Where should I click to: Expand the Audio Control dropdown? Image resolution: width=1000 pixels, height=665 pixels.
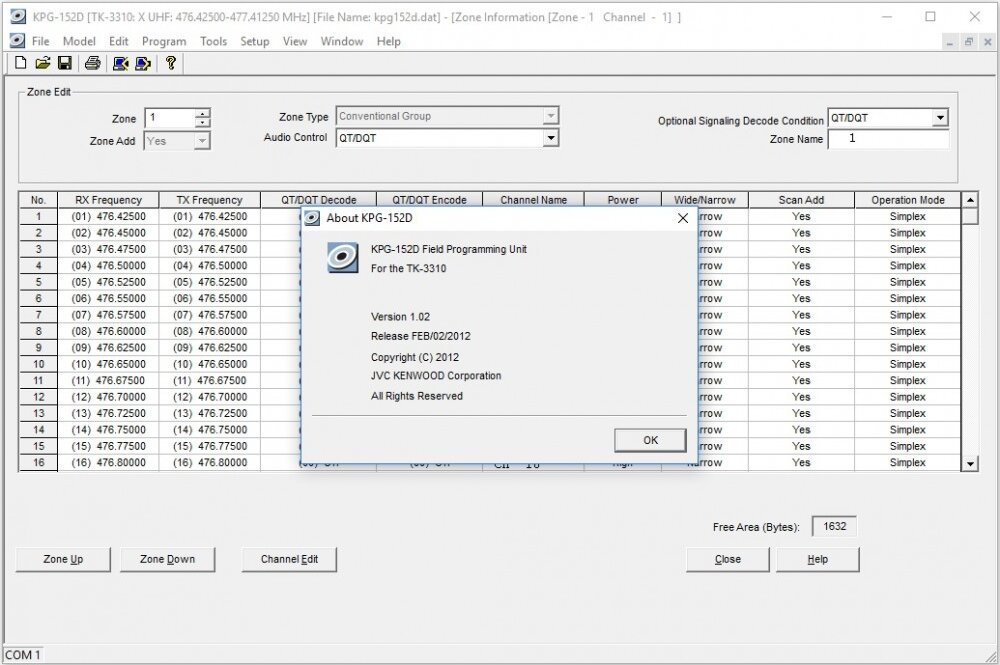550,138
